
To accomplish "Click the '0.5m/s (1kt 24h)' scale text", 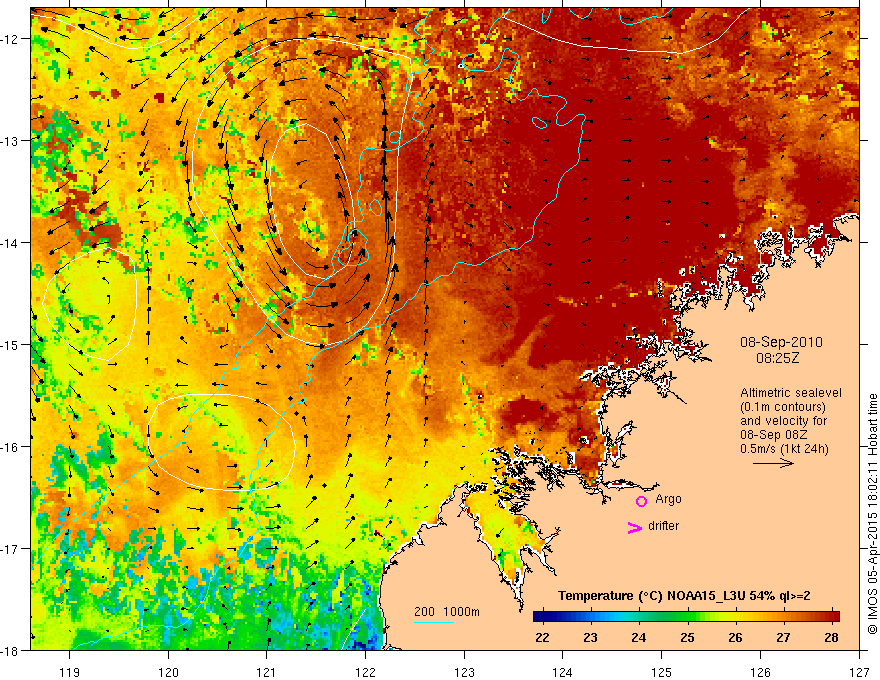I will tap(784, 448).
